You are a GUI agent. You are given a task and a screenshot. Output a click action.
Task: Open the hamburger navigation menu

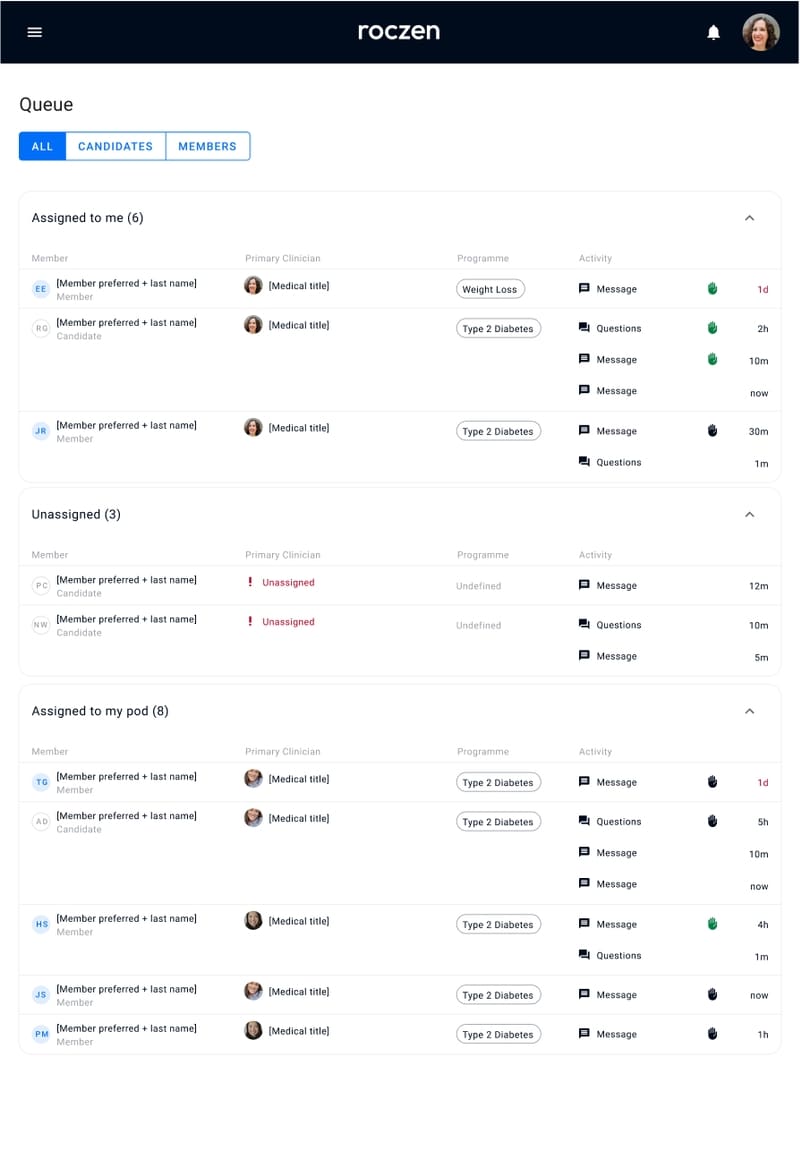click(x=35, y=32)
